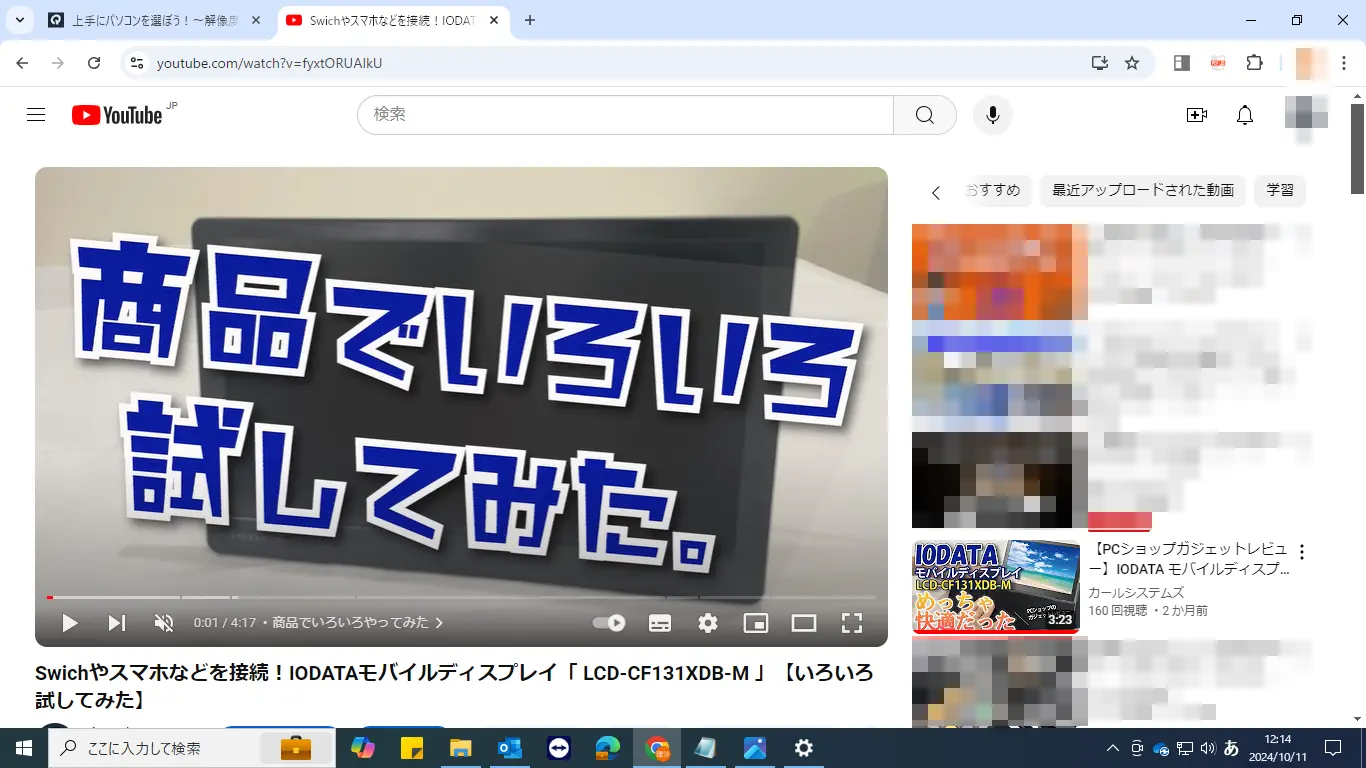Open Microsoft Edge from the taskbar
1366x768 pixels.
[607, 748]
